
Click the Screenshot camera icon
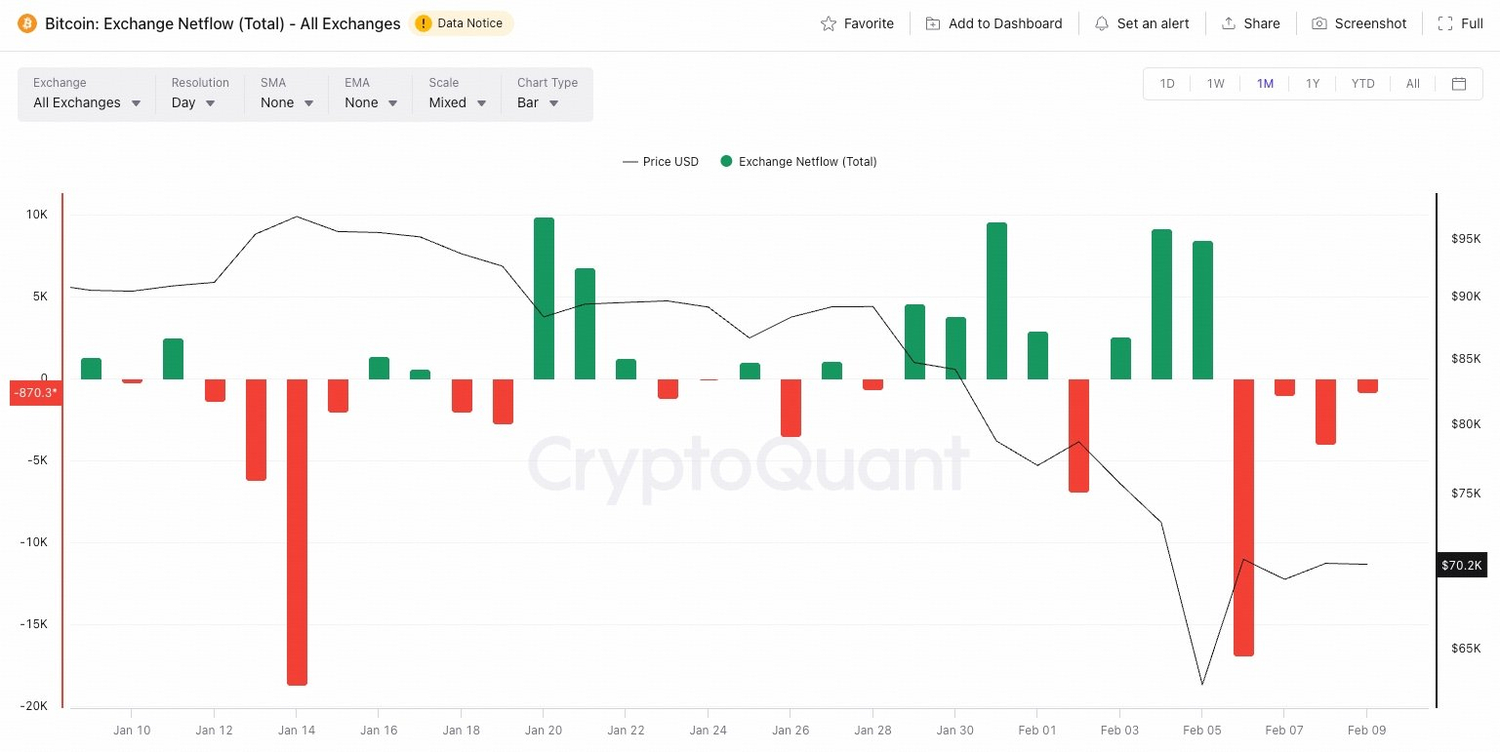1320,23
